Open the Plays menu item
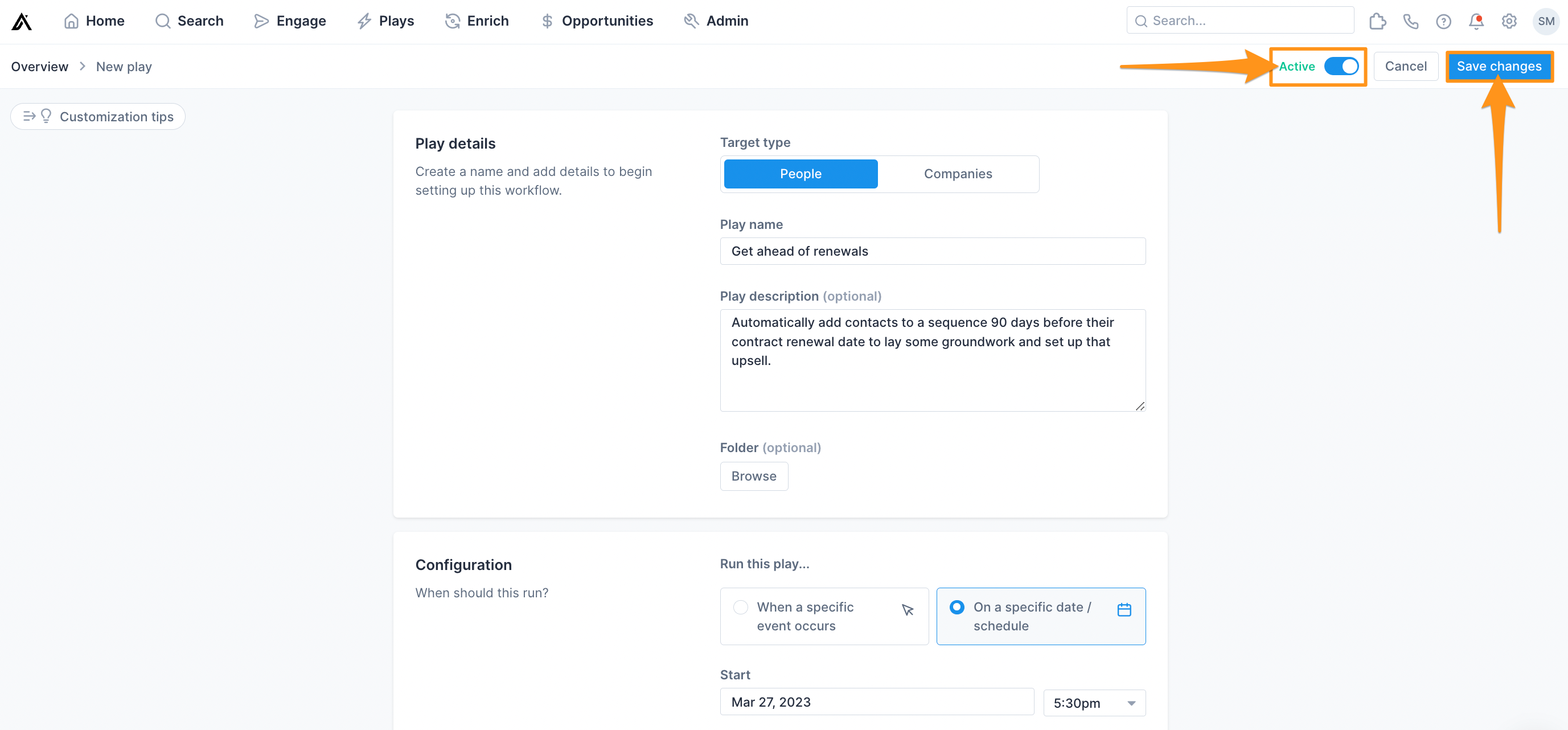Image resolution: width=1568 pixels, height=730 pixels. point(385,21)
